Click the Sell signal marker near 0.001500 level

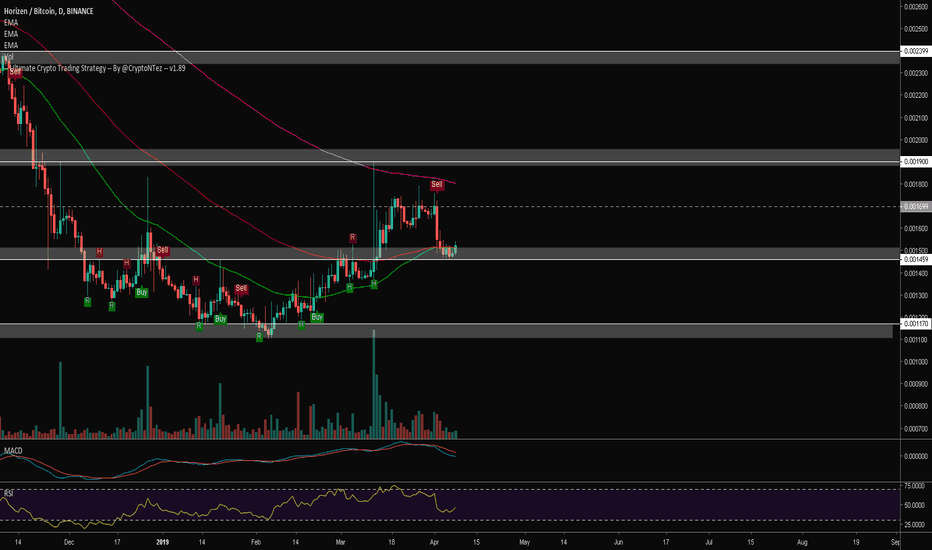pyautogui.click(x=162, y=250)
